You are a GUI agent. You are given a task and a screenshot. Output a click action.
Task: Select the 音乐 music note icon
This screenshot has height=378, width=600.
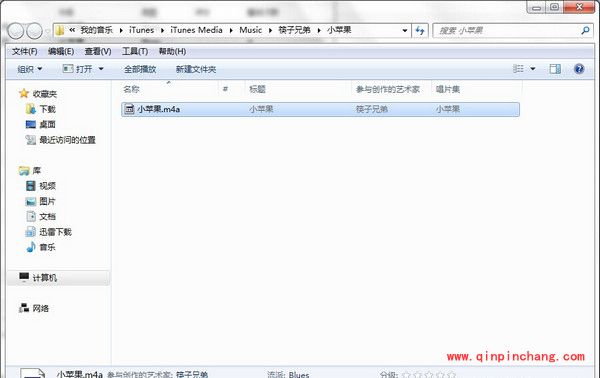pos(31,247)
